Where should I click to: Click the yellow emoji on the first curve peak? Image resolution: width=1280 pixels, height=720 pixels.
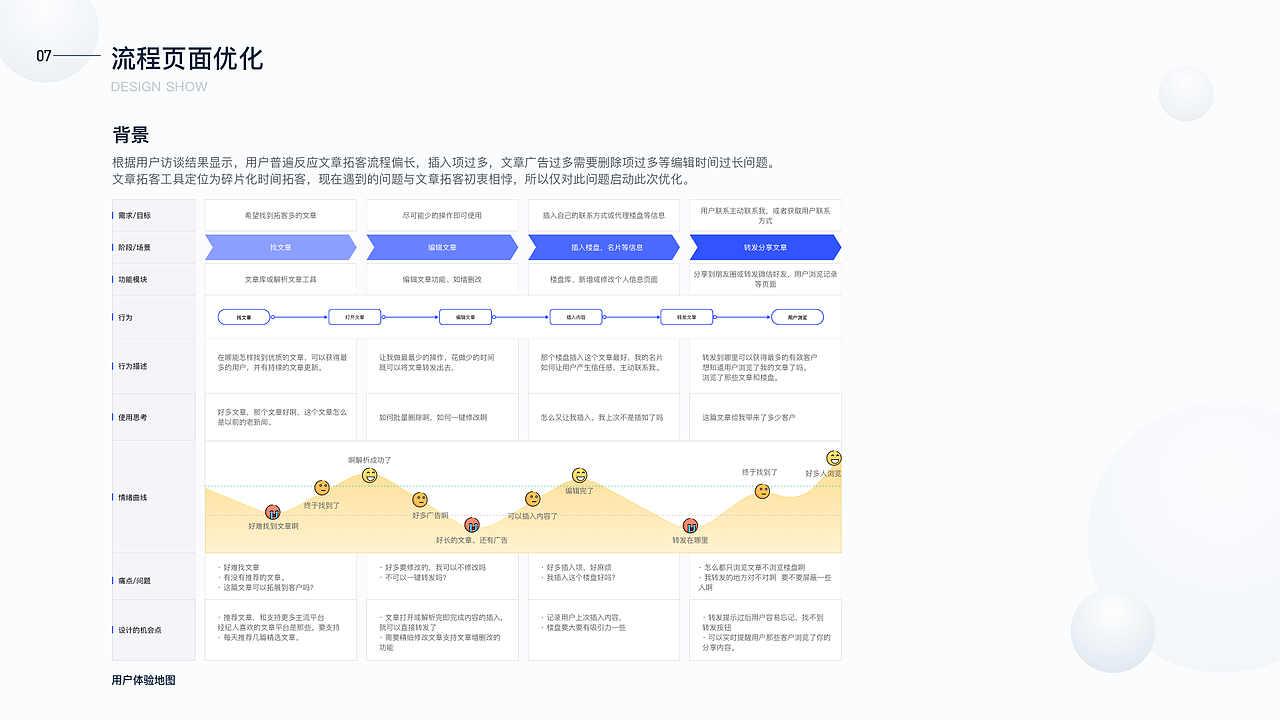tap(368, 475)
